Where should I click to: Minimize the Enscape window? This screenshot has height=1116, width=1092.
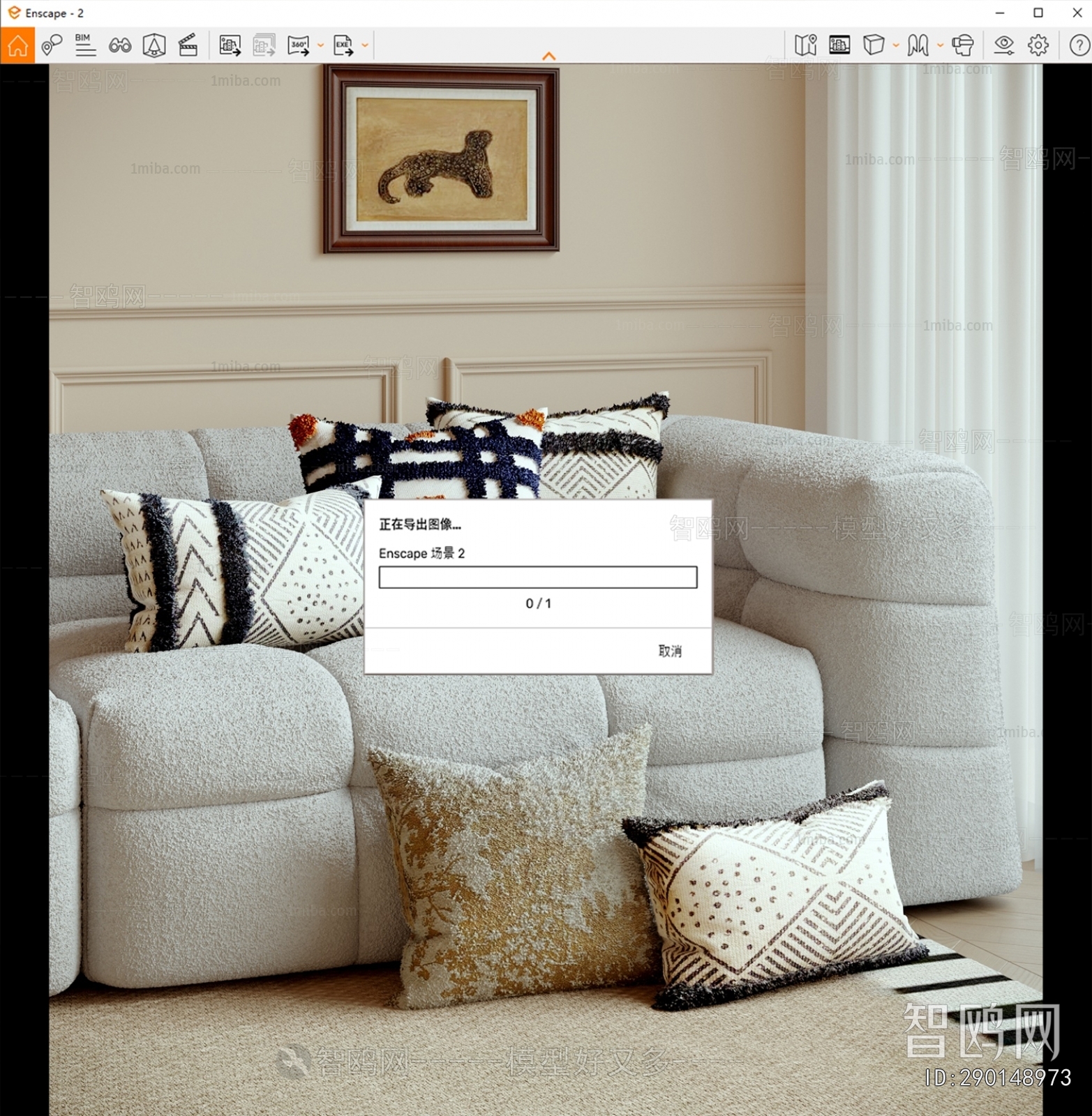tap(1000, 13)
